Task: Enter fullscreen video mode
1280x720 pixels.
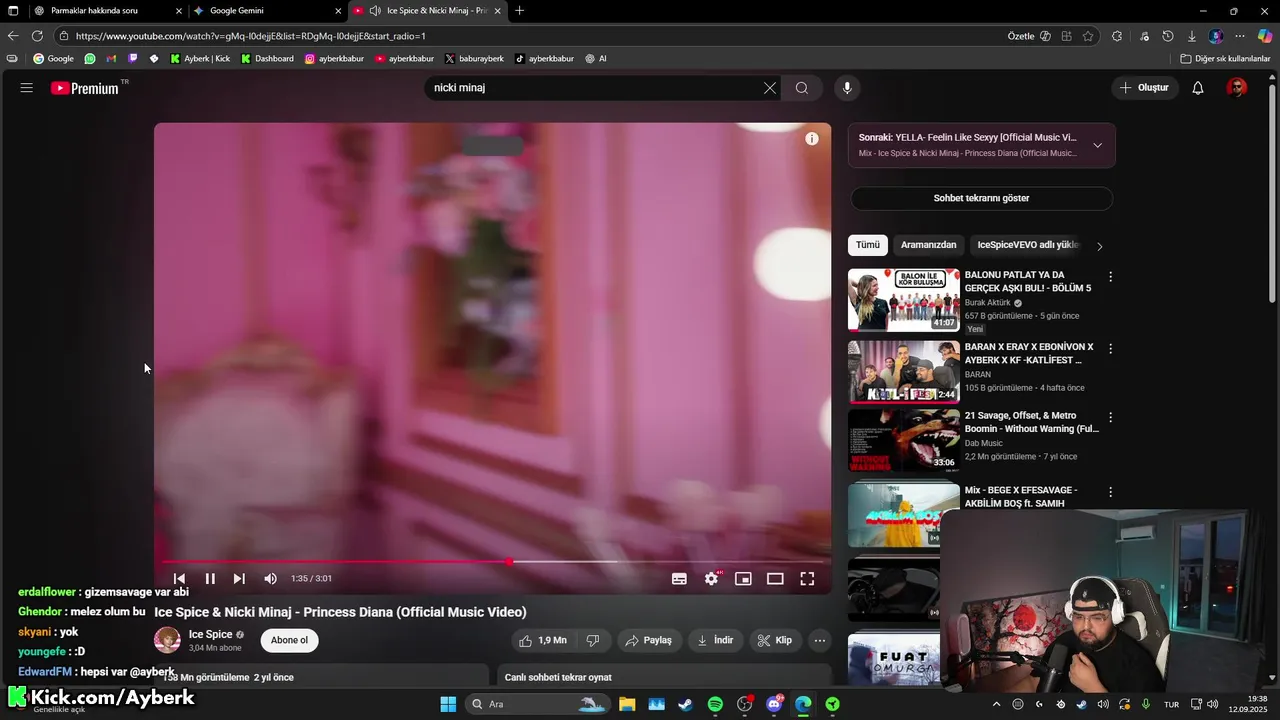Action: [x=807, y=578]
